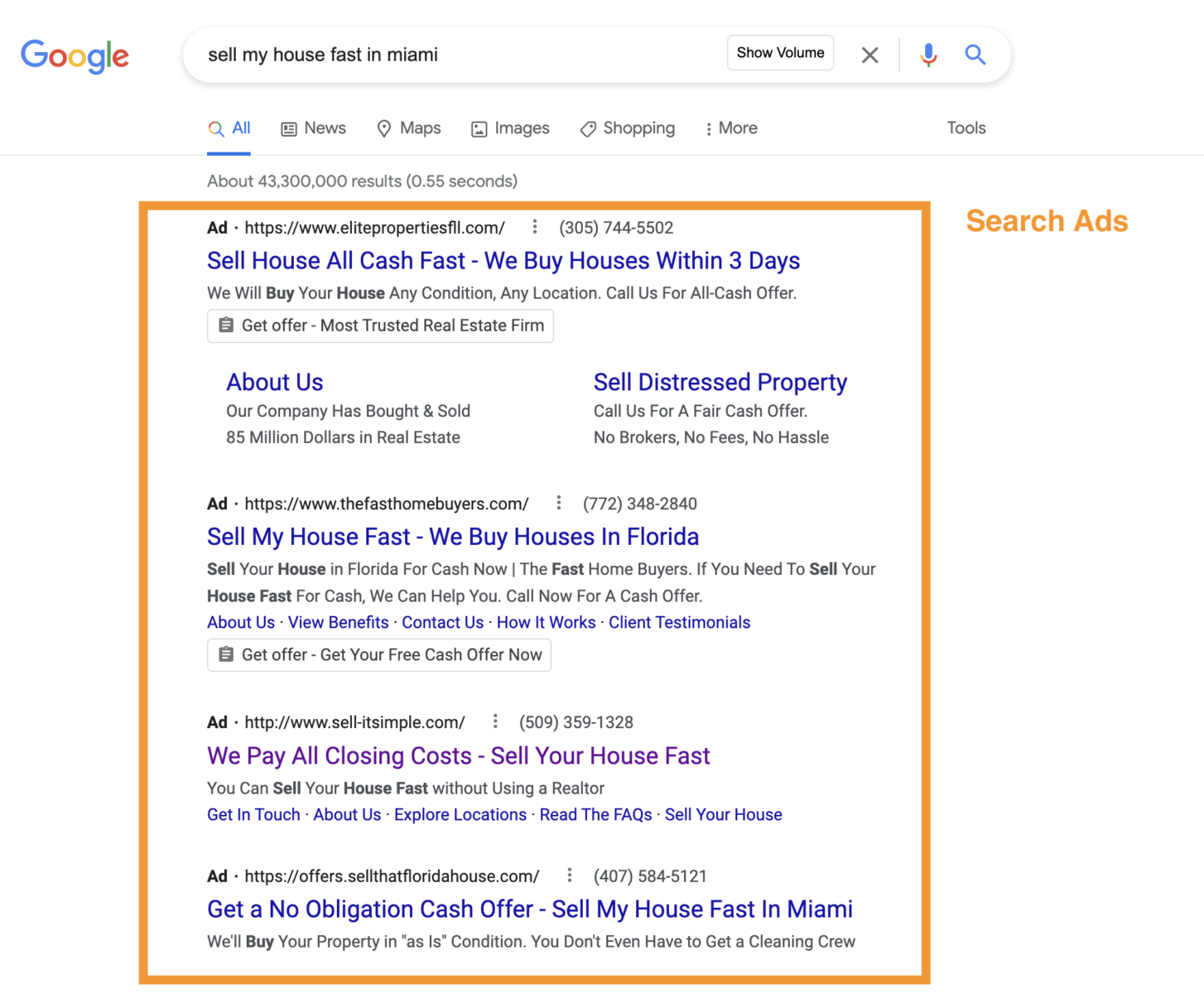Open options dots for sell-itsimple ad
The width and height of the screenshot is (1204, 994).
click(495, 721)
